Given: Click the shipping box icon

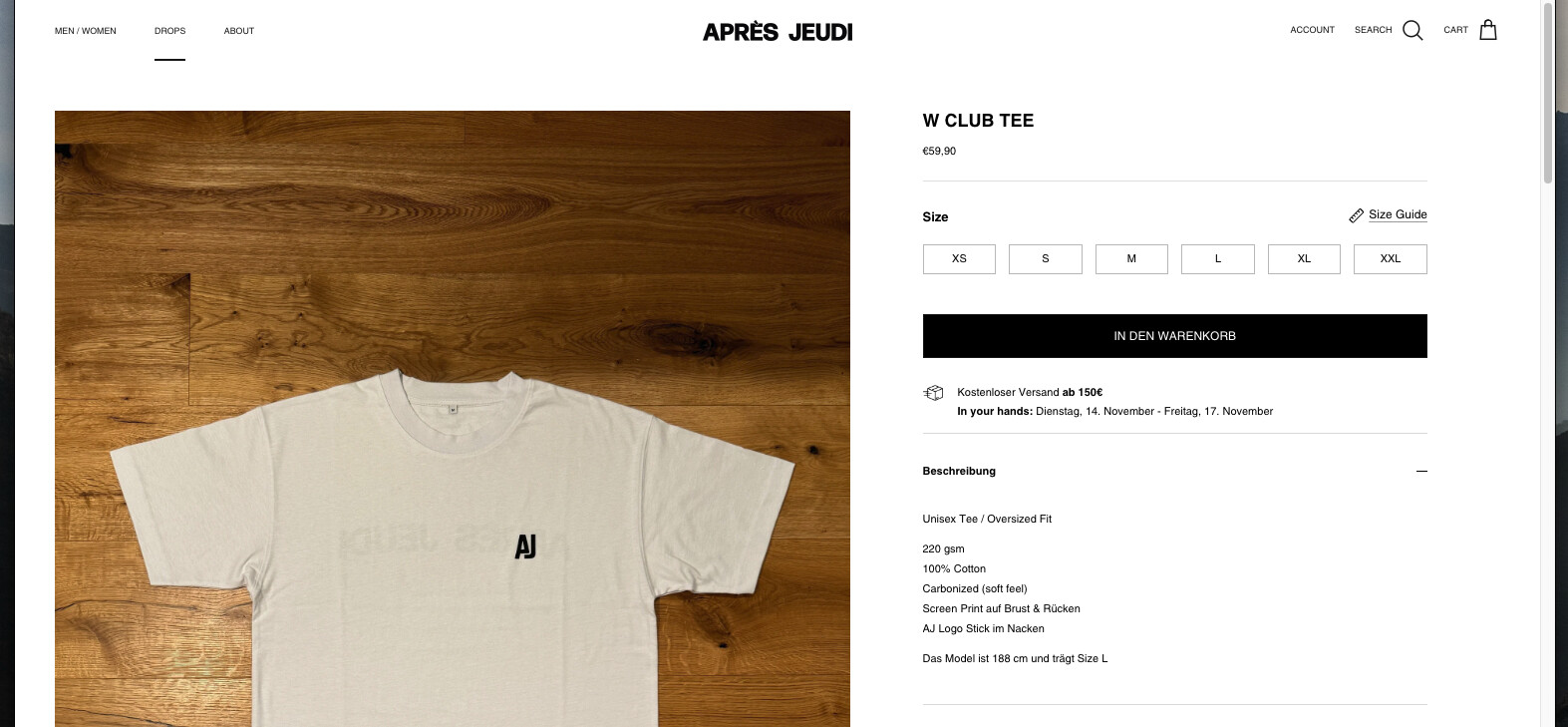Looking at the screenshot, I should (933, 393).
